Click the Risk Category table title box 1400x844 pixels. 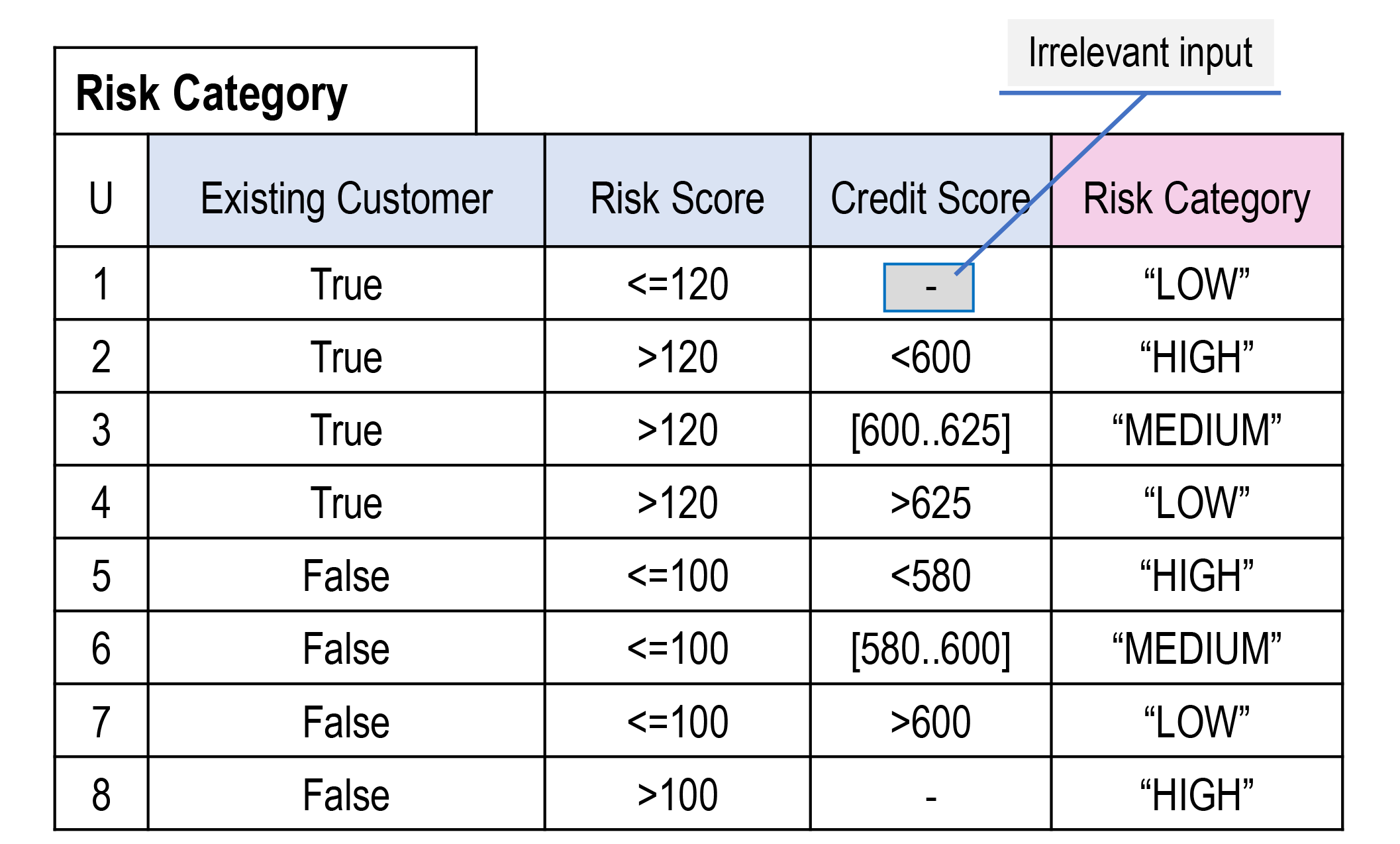(265, 91)
